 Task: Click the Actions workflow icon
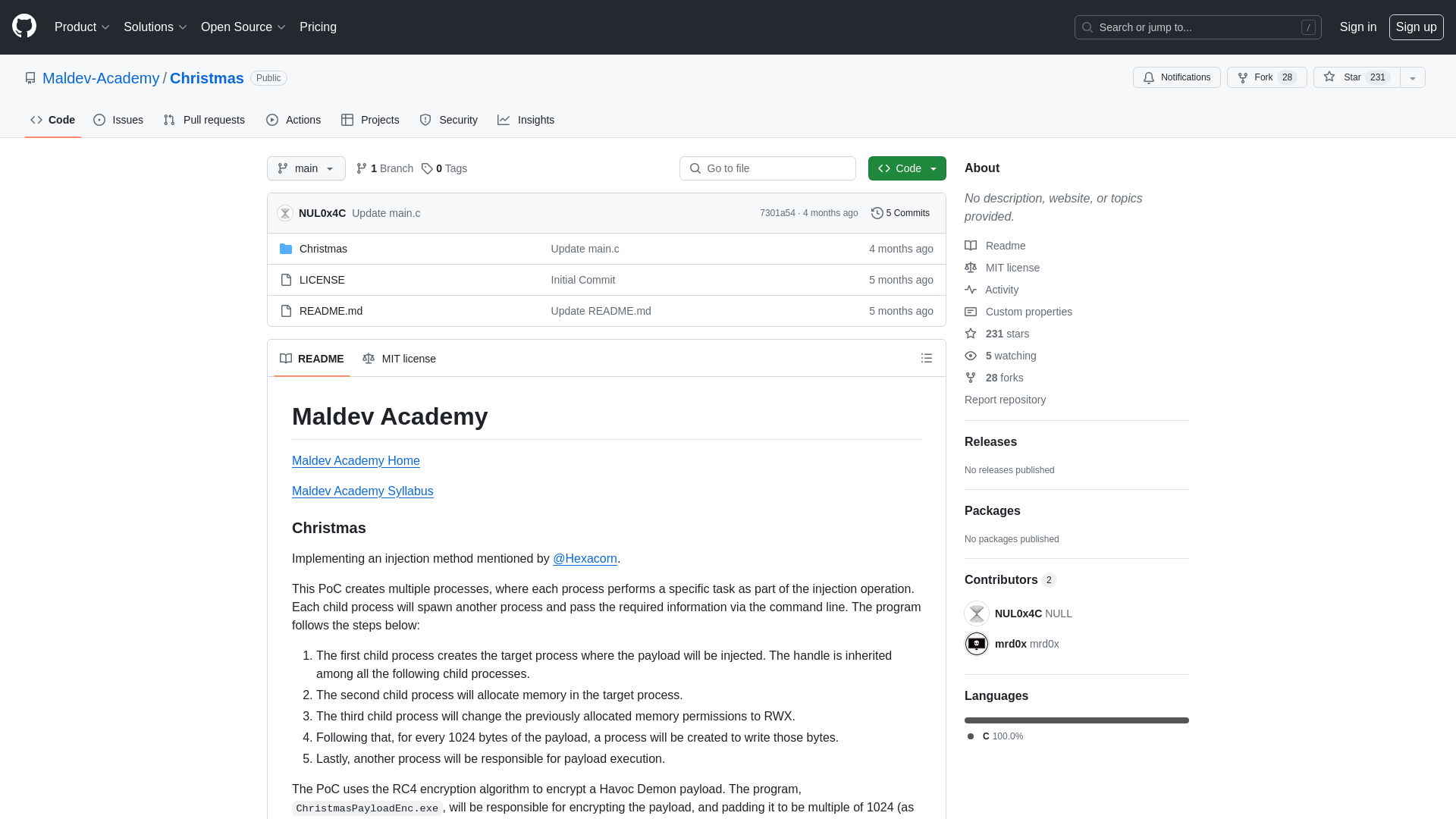click(272, 120)
